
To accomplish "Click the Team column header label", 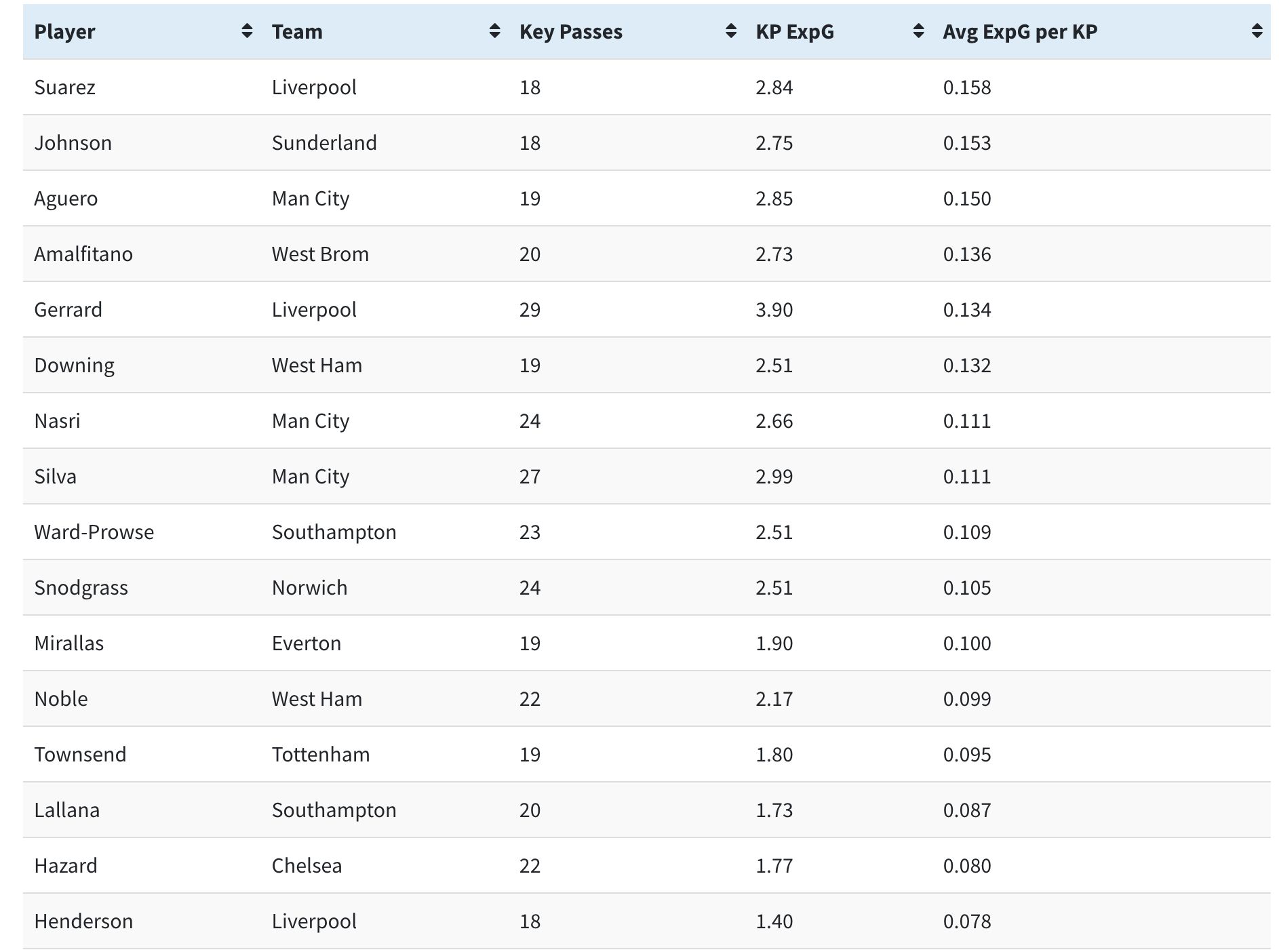I will tap(297, 32).
